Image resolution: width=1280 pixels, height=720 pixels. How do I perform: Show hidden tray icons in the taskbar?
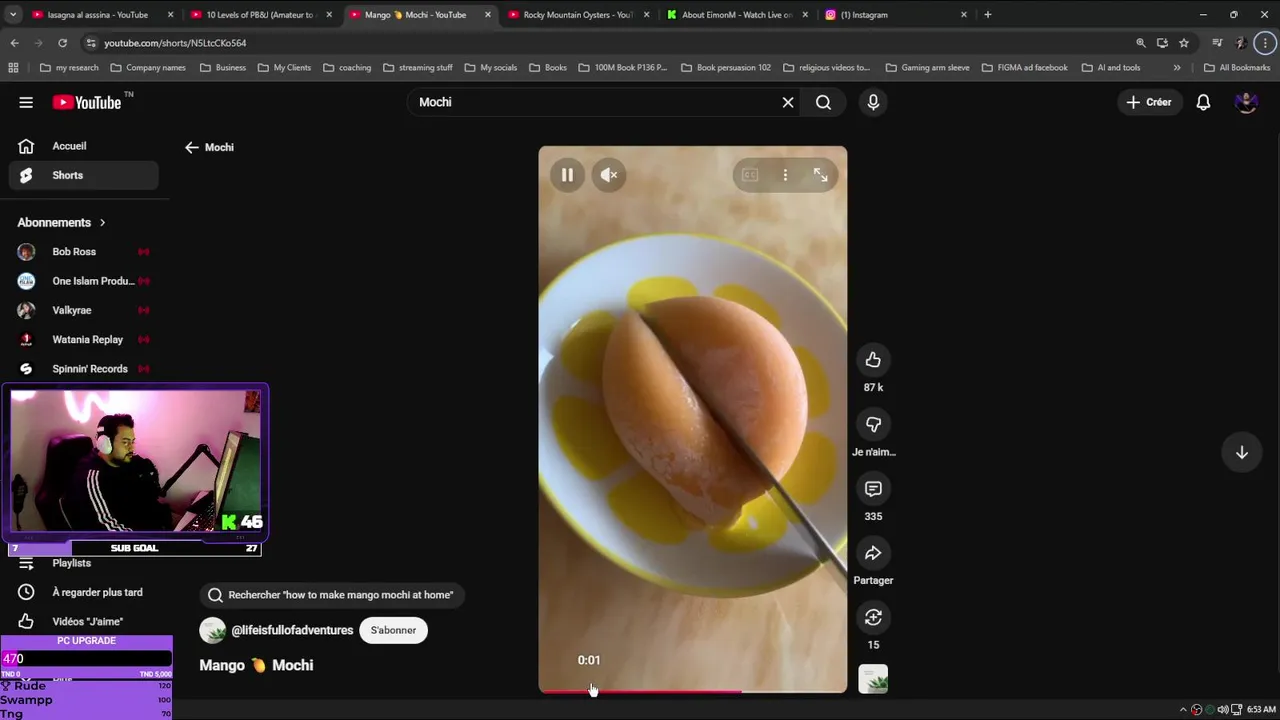pyautogui.click(x=1182, y=709)
